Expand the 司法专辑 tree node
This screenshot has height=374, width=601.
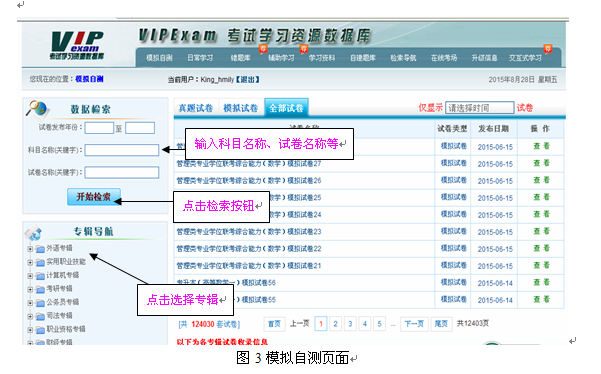pyautogui.click(x=30, y=317)
